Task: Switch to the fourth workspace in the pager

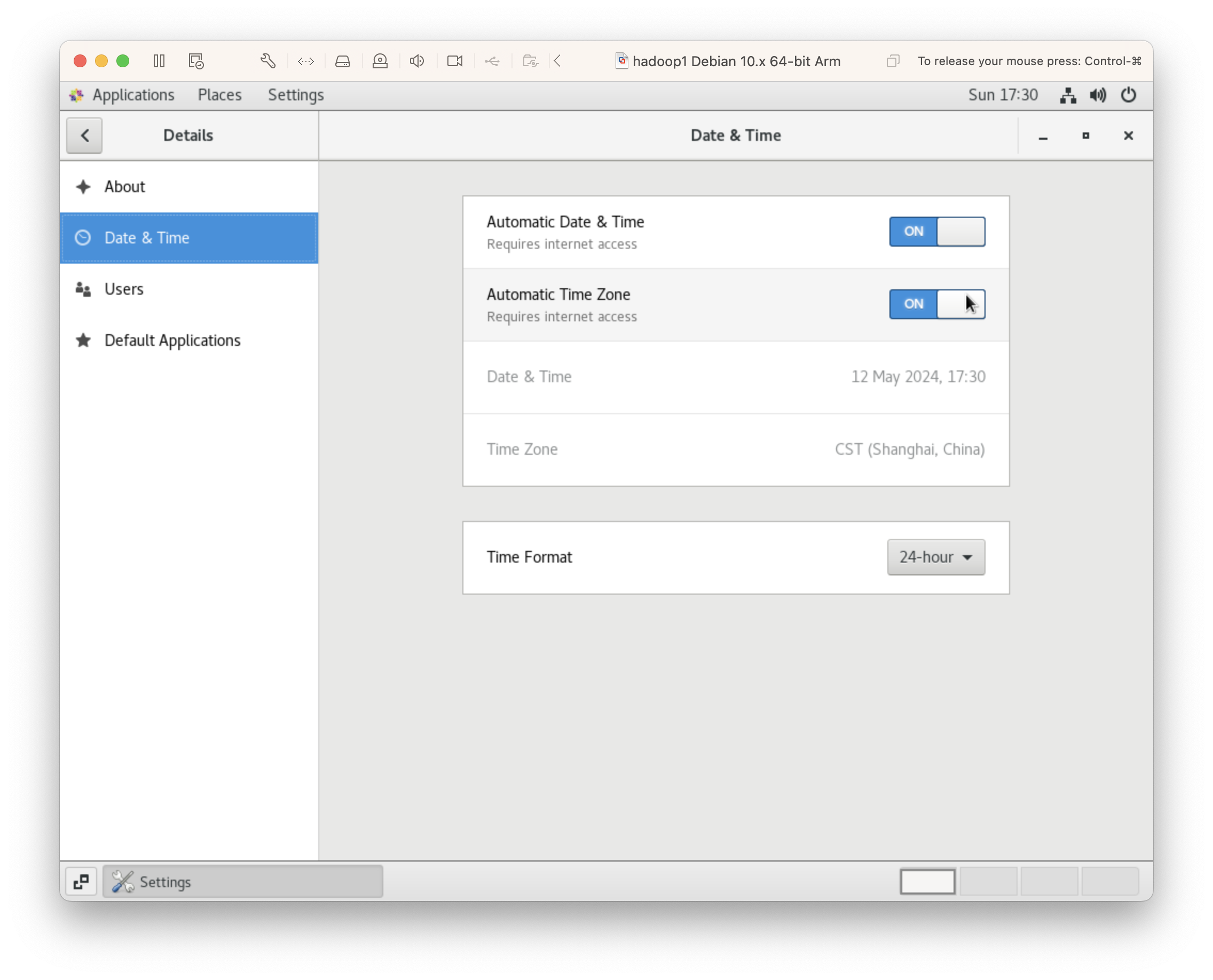Action: (1110, 882)
